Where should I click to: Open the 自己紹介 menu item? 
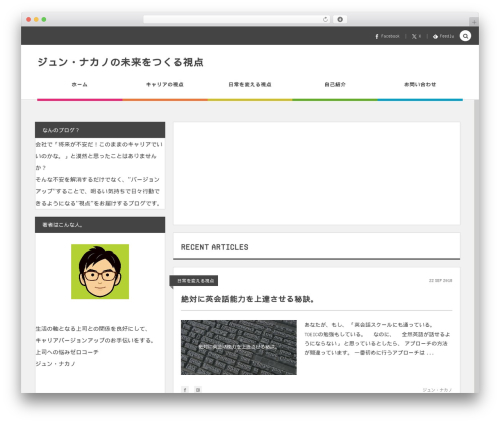335,84
